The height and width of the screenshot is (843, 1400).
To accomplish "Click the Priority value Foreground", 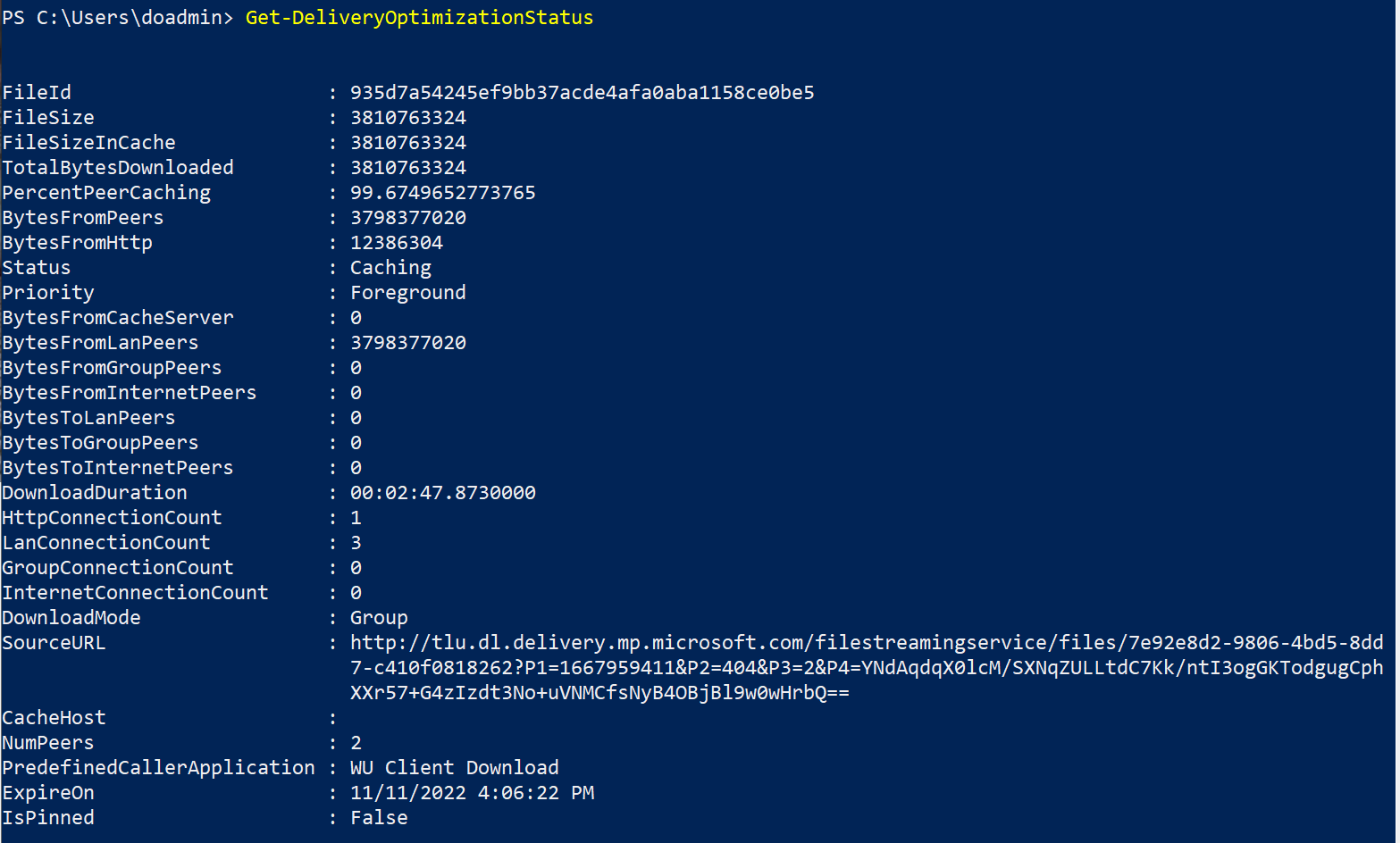I will coord(407,293).
